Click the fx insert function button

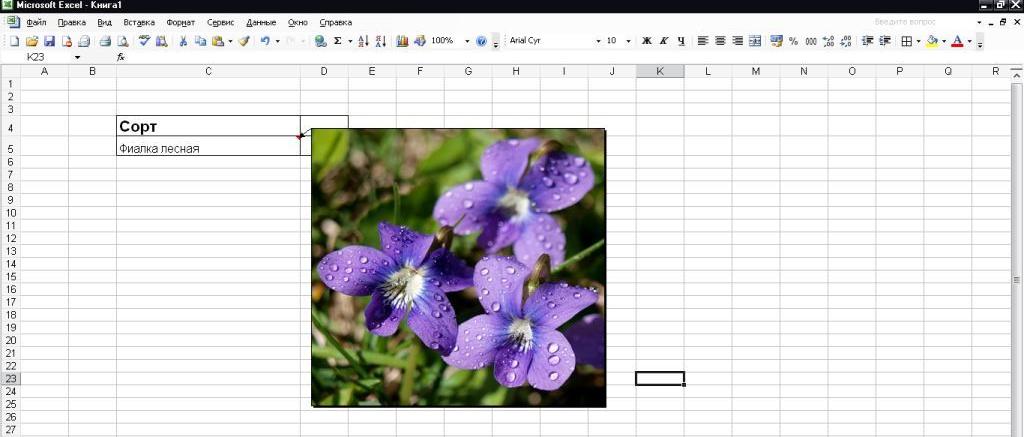pyautogui.click(x=121, y=57)
